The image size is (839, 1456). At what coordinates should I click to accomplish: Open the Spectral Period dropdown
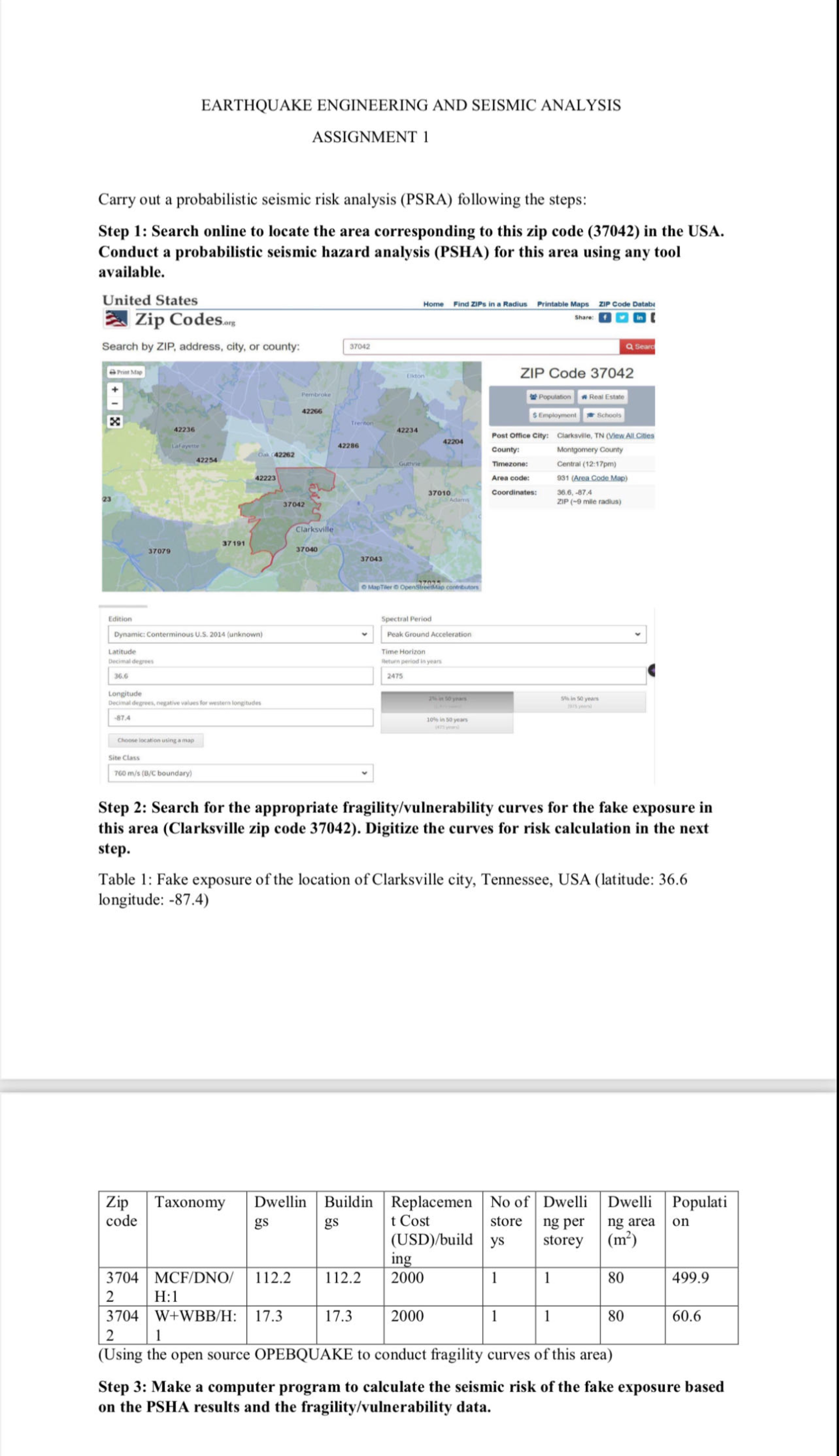point(514,634)
